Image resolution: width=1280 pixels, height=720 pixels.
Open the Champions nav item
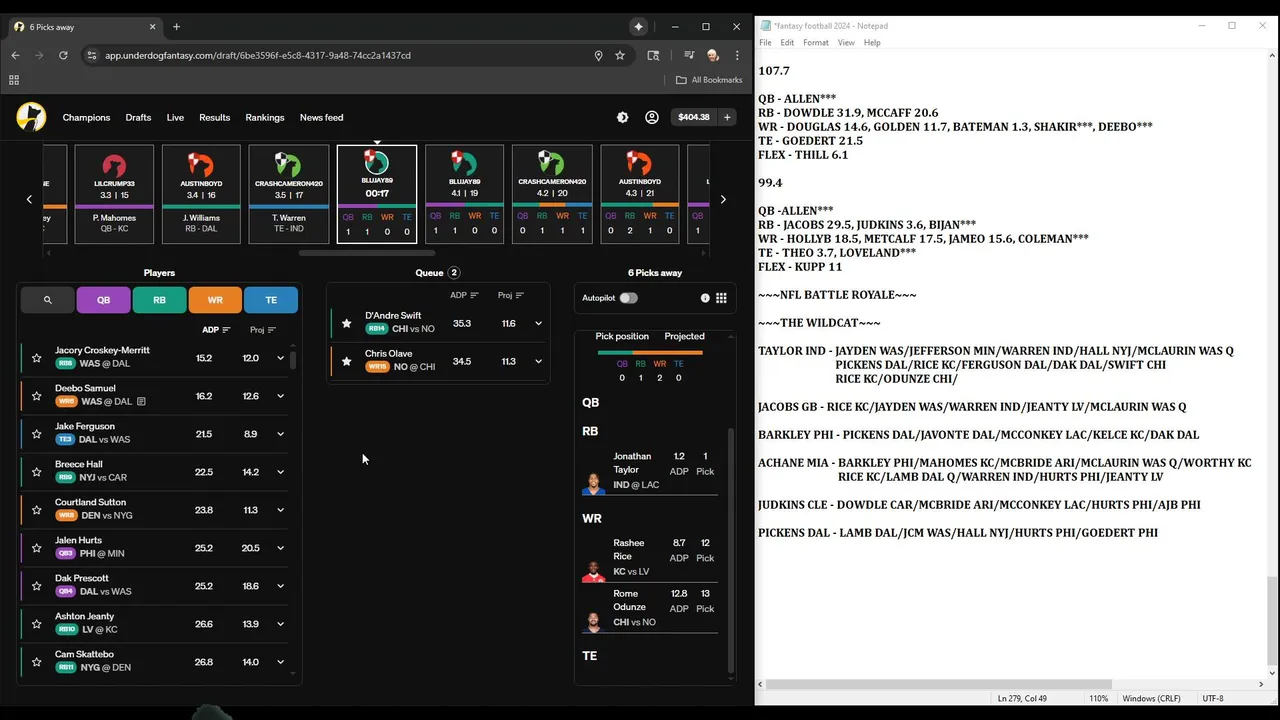point(86,117)
